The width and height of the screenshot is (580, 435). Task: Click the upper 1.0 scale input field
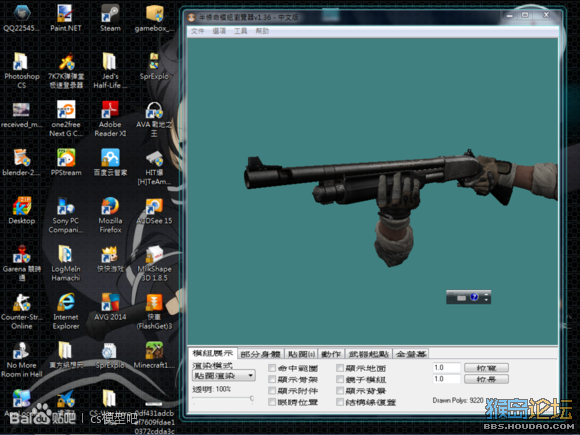447,368
